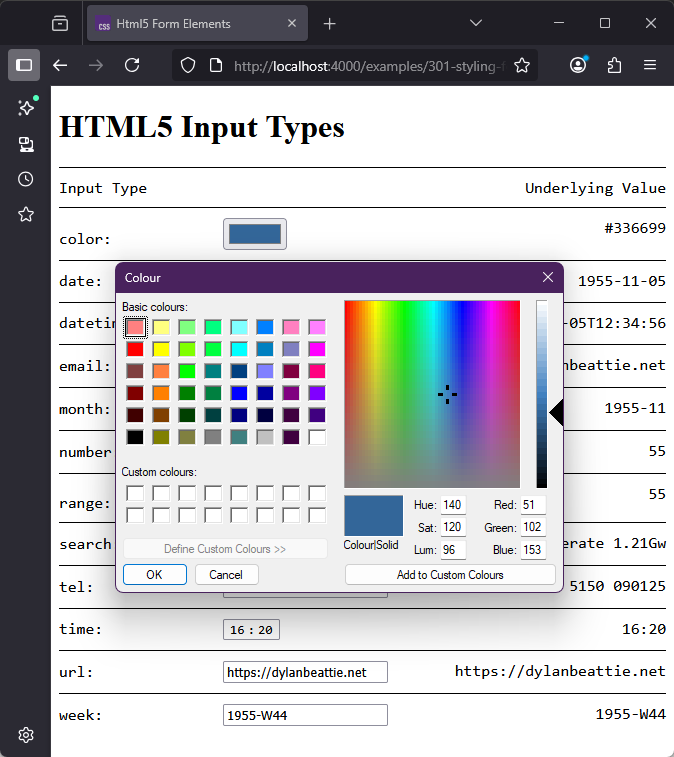Toggle the Firefox sidebar panel

24,65
